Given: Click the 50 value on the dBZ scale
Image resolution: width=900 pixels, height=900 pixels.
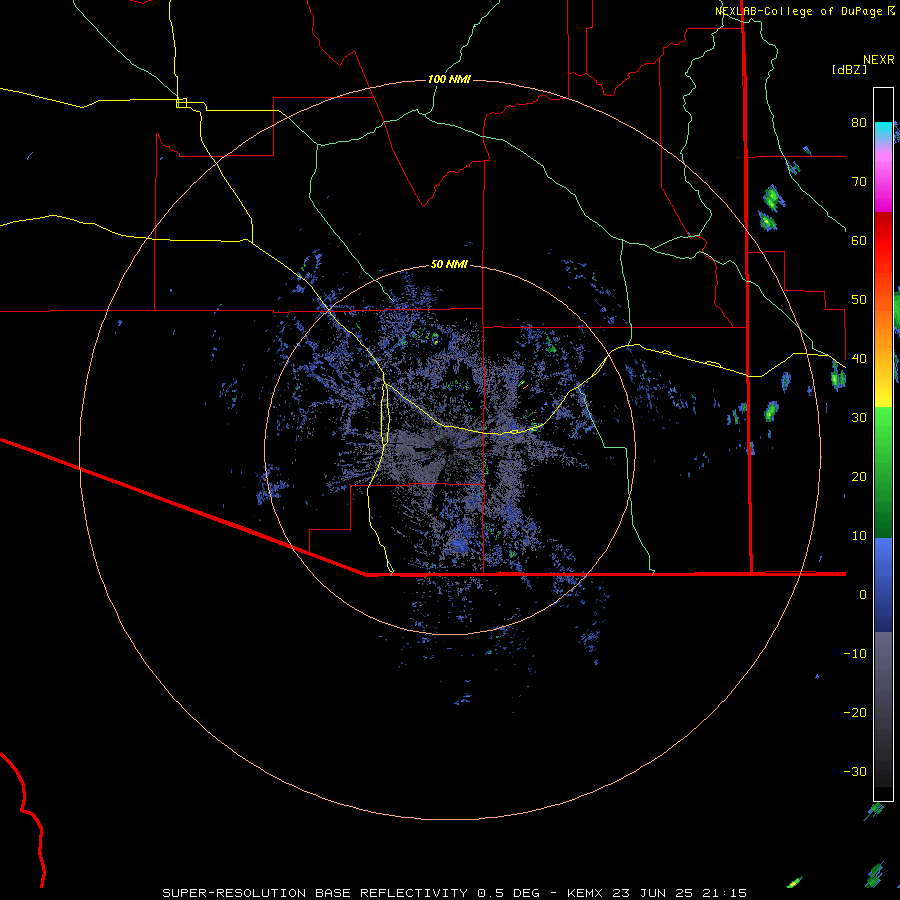Looking at the screenshot, I should (859, 300).
